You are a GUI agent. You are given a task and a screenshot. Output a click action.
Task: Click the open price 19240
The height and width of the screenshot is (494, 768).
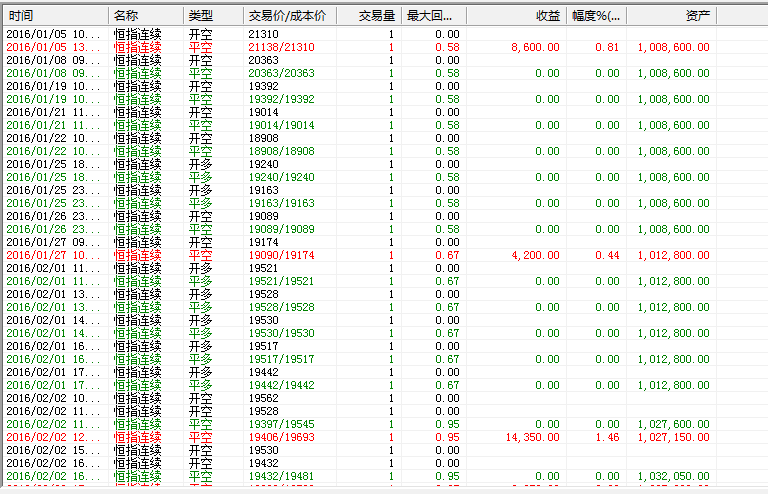click(264, 164)
